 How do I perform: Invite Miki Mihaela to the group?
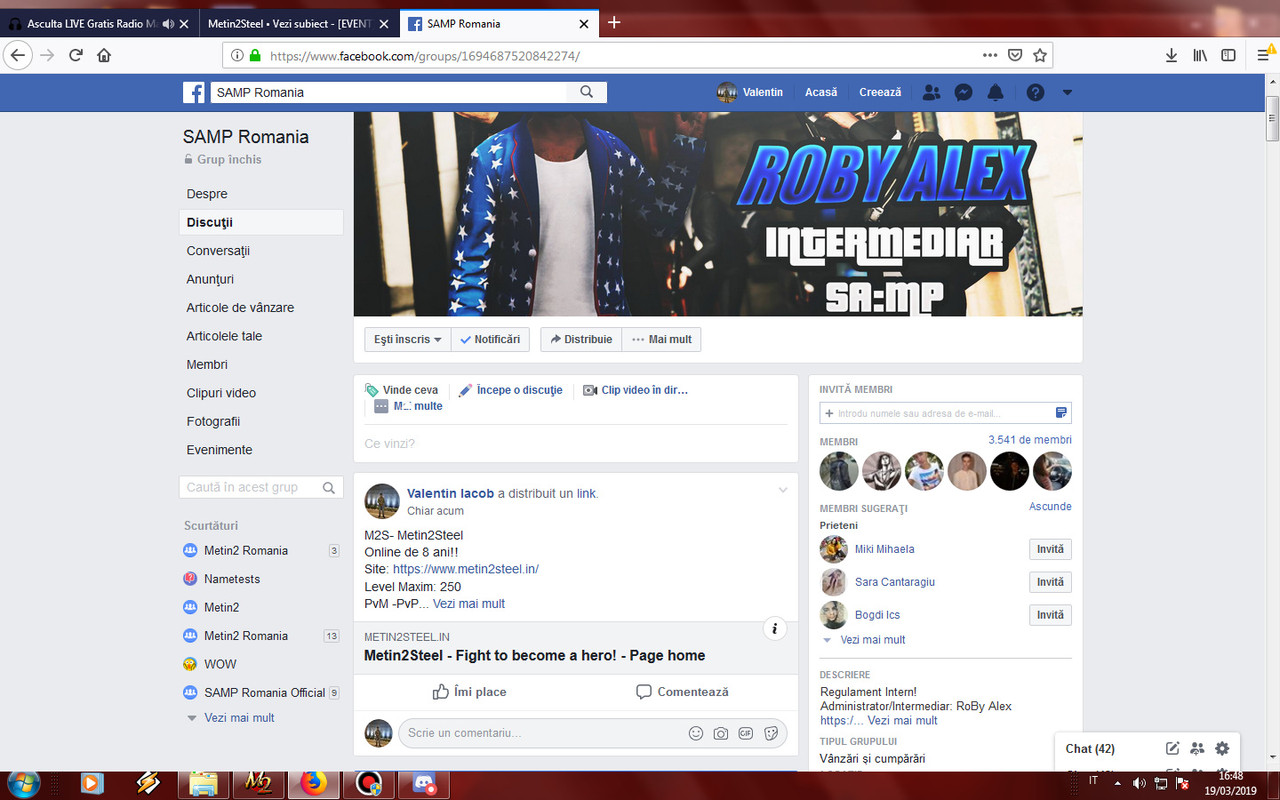tap(1050, 549)
